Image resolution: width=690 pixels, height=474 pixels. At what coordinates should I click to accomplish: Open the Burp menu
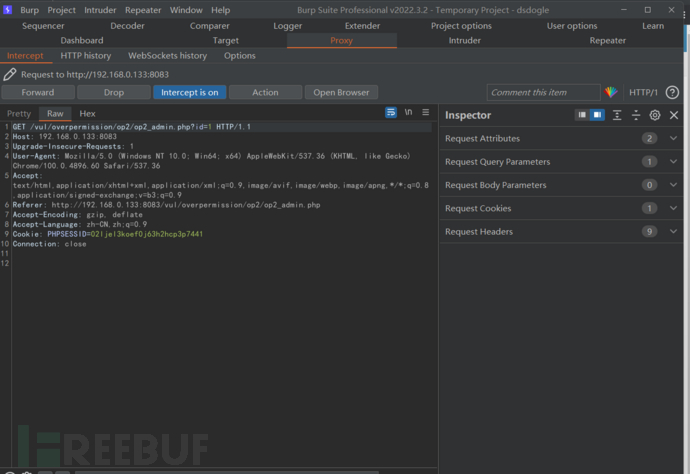pyautogui.click(x=29, y=10)
